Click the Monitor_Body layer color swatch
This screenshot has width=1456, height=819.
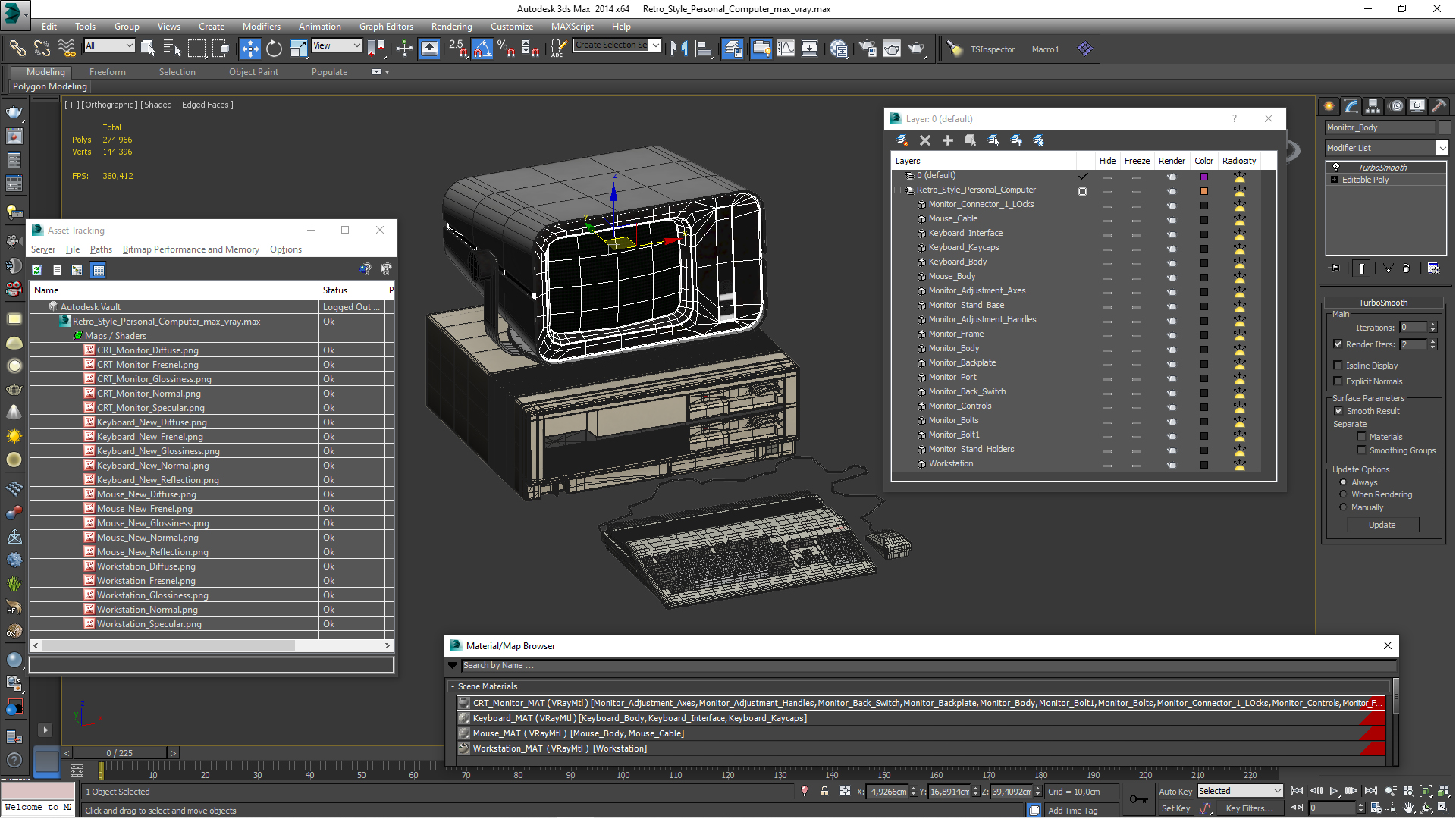click(x=1203, y=349)
